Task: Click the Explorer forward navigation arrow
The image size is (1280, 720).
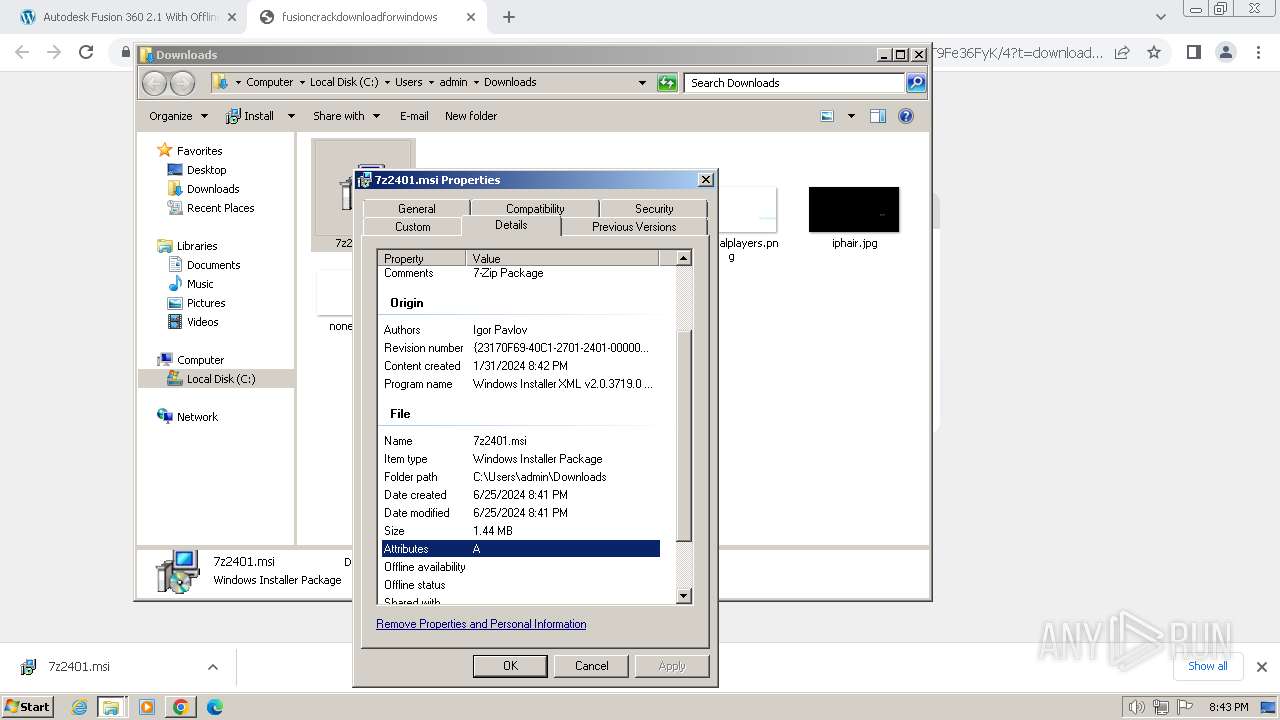Action: [182, 83]
